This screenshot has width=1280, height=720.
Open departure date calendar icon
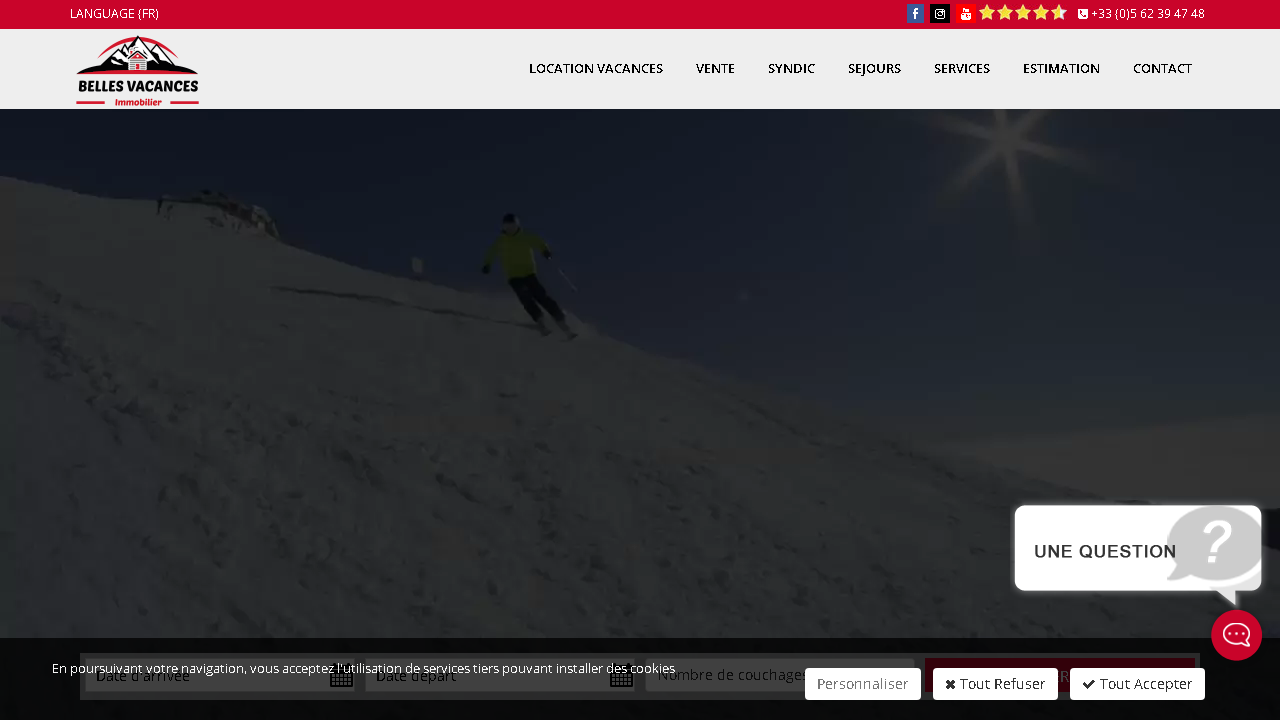pyautogui.click(x=621, y=677)
